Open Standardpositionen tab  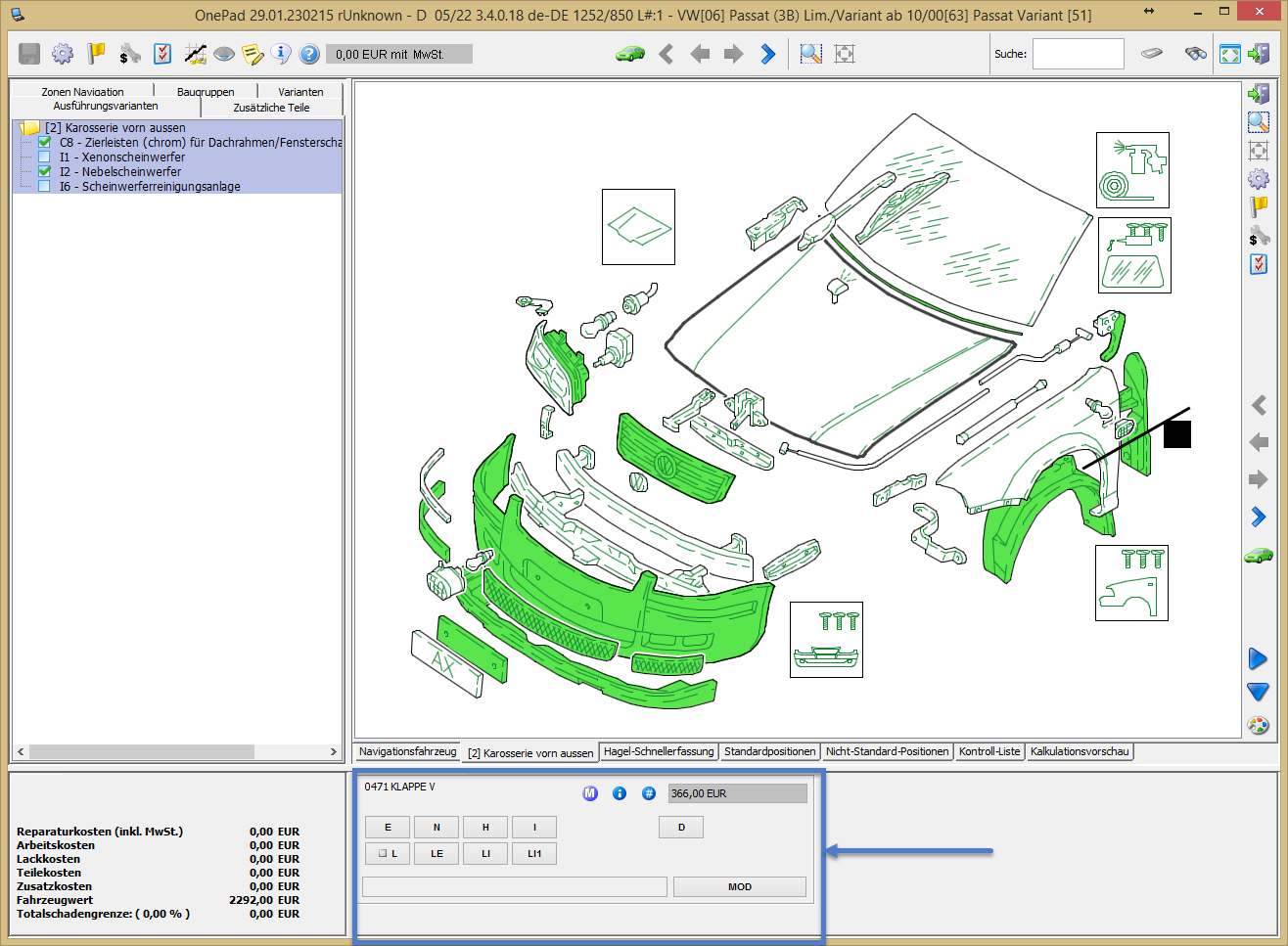[770, 751]
